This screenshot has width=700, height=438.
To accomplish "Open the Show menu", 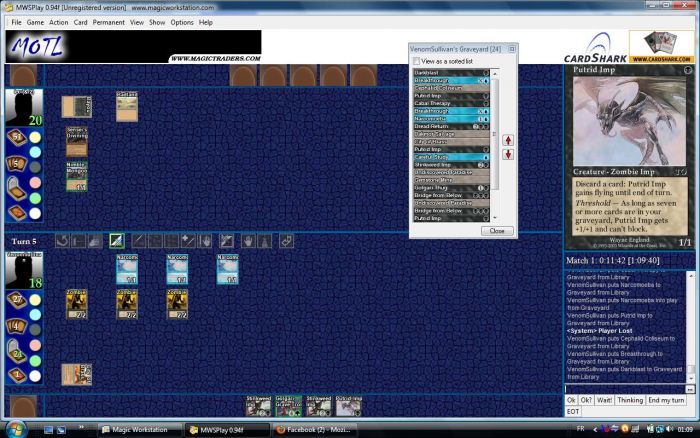I will pos(157,22).
